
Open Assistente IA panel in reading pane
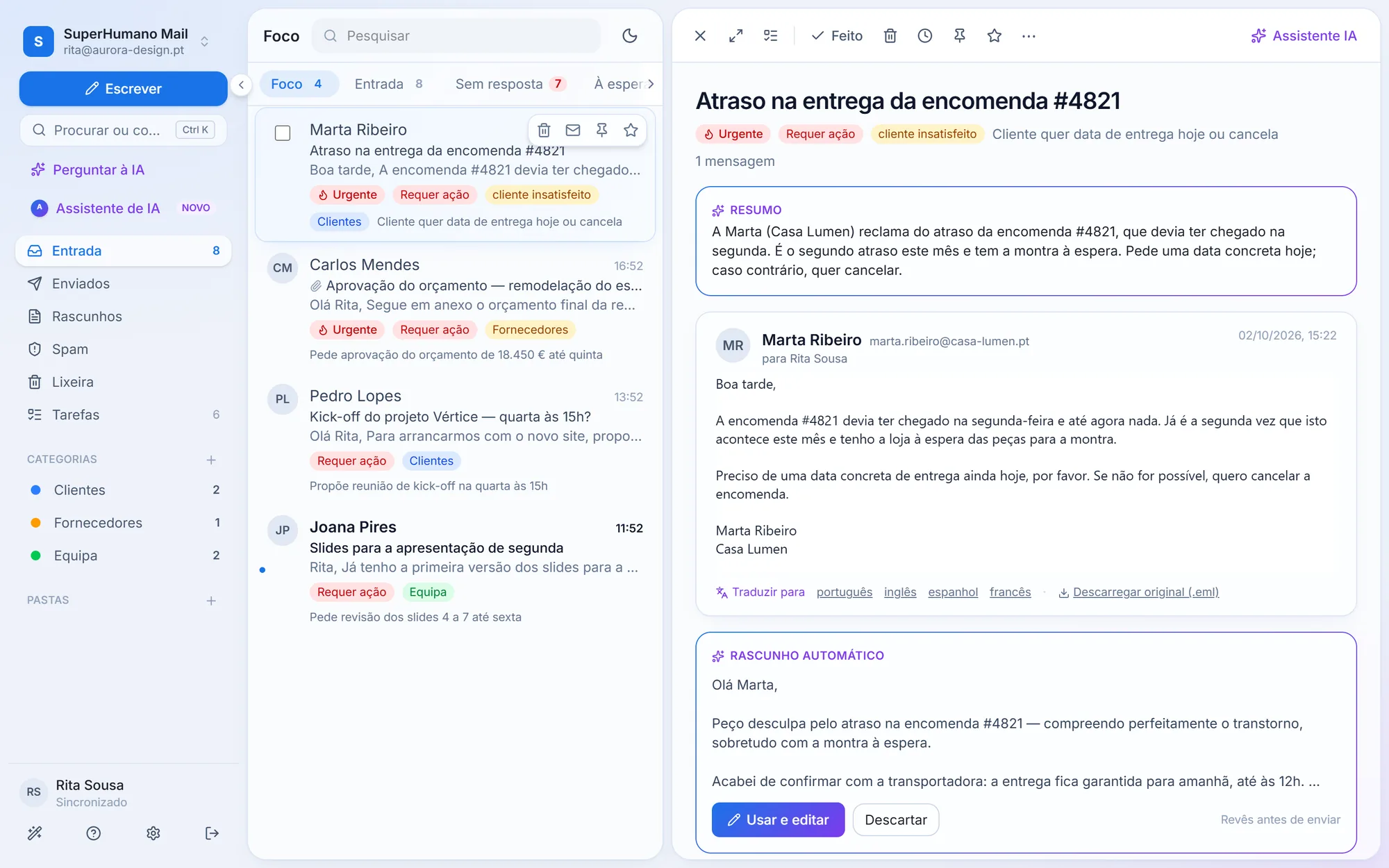coord(1304,35)
